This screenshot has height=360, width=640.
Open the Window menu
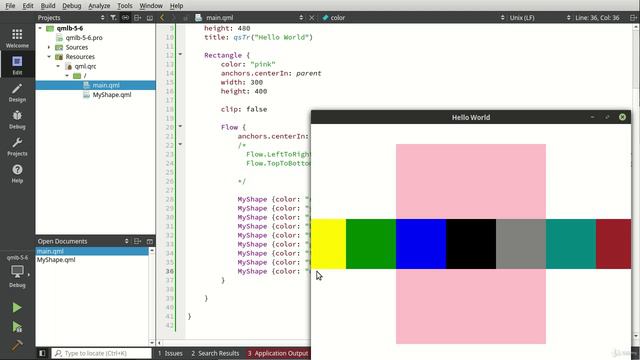click(151, 6)
